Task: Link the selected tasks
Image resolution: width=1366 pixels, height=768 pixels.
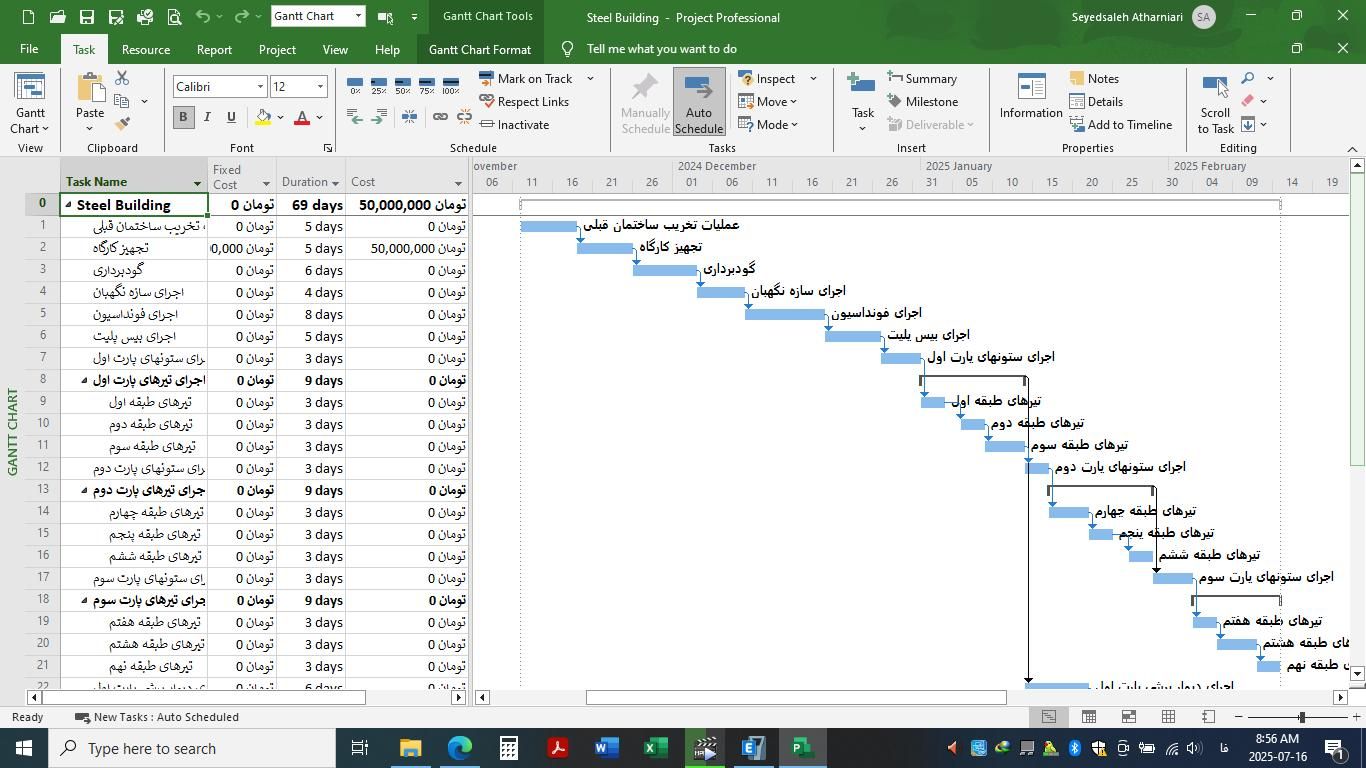Action: [440, 117]
